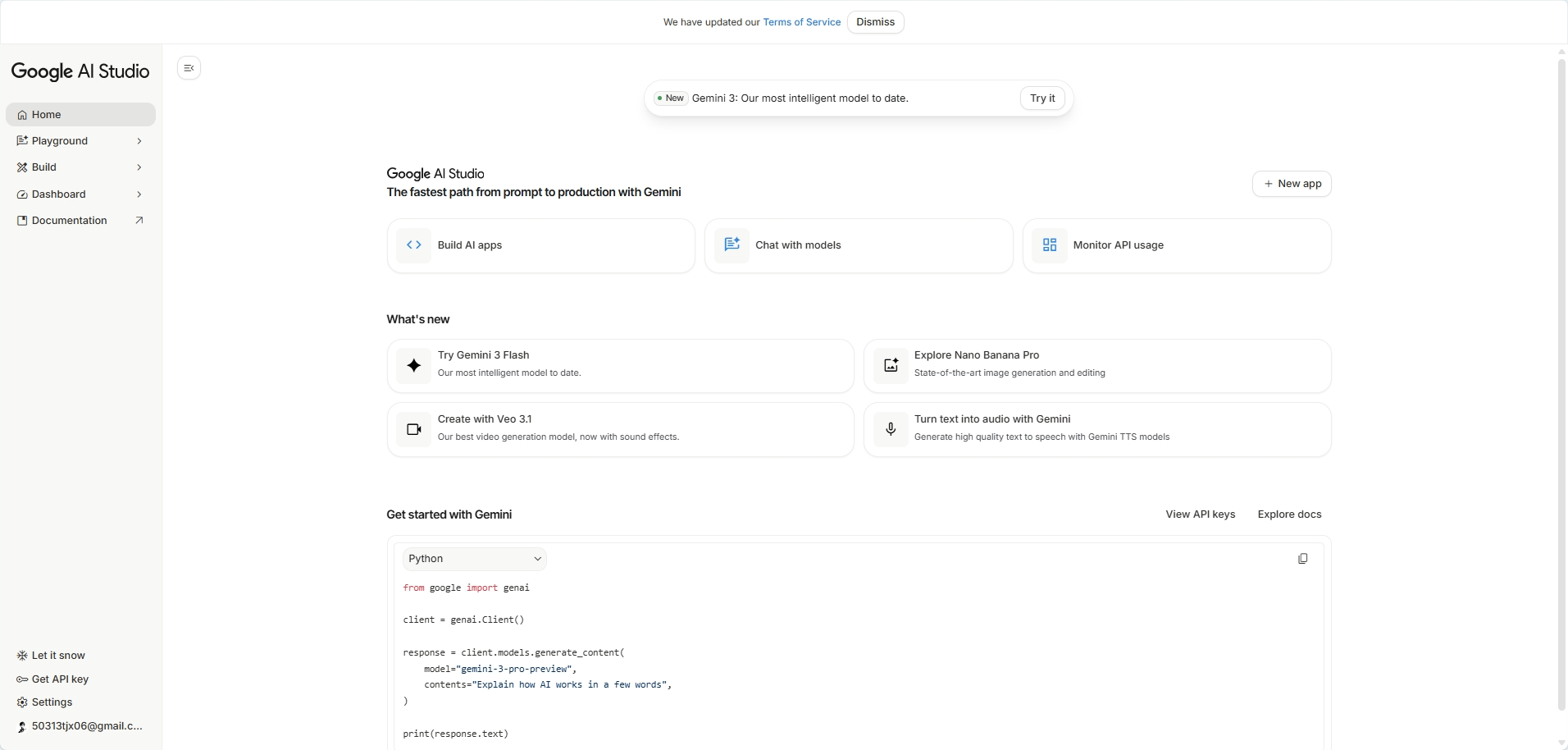The height and width of the screenshot is (750, 1568).
Task: Click Explore docs
Action: (1289, 514)
